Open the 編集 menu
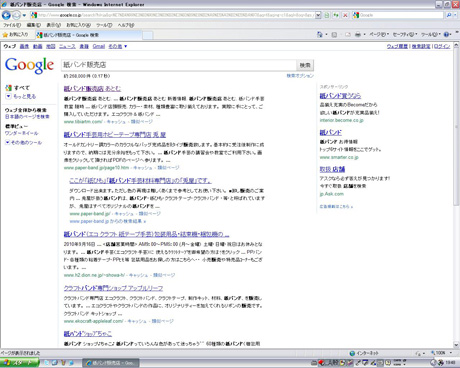The height and width of the screenshot is (368, 460). point(34,25)
